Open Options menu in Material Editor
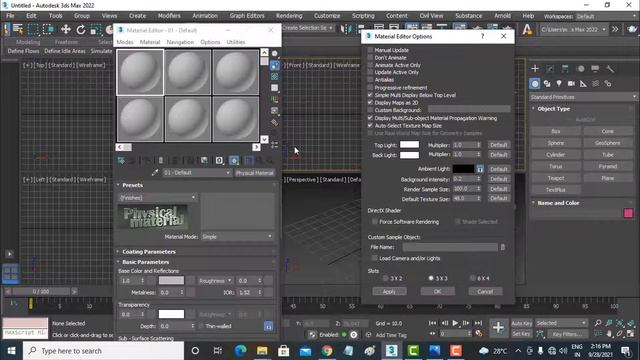Viewport: 640px width, 360px height. [210, 42]
